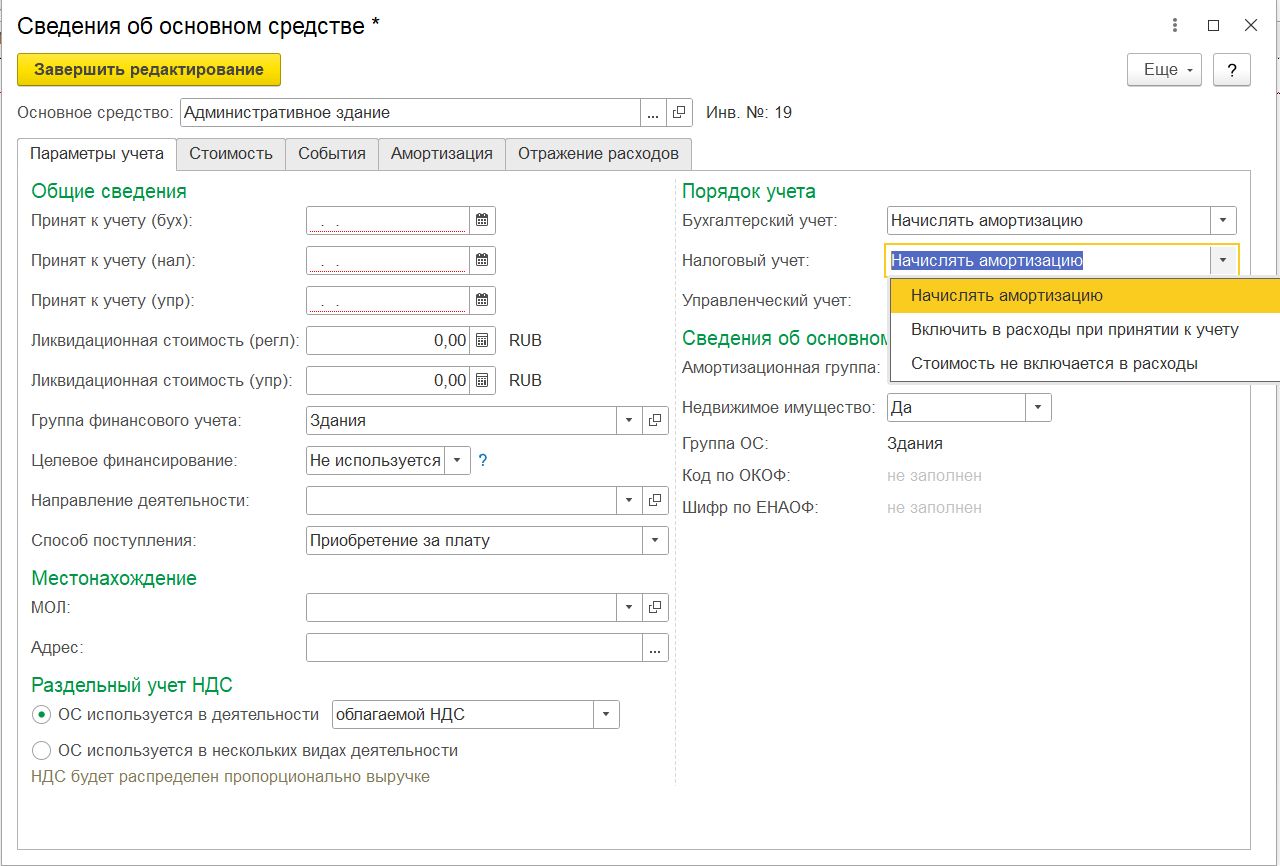Open calculator for Ликвидационная стоимость (регл)
Viewport: 1280px width, 866px height.
click(482, 340)
